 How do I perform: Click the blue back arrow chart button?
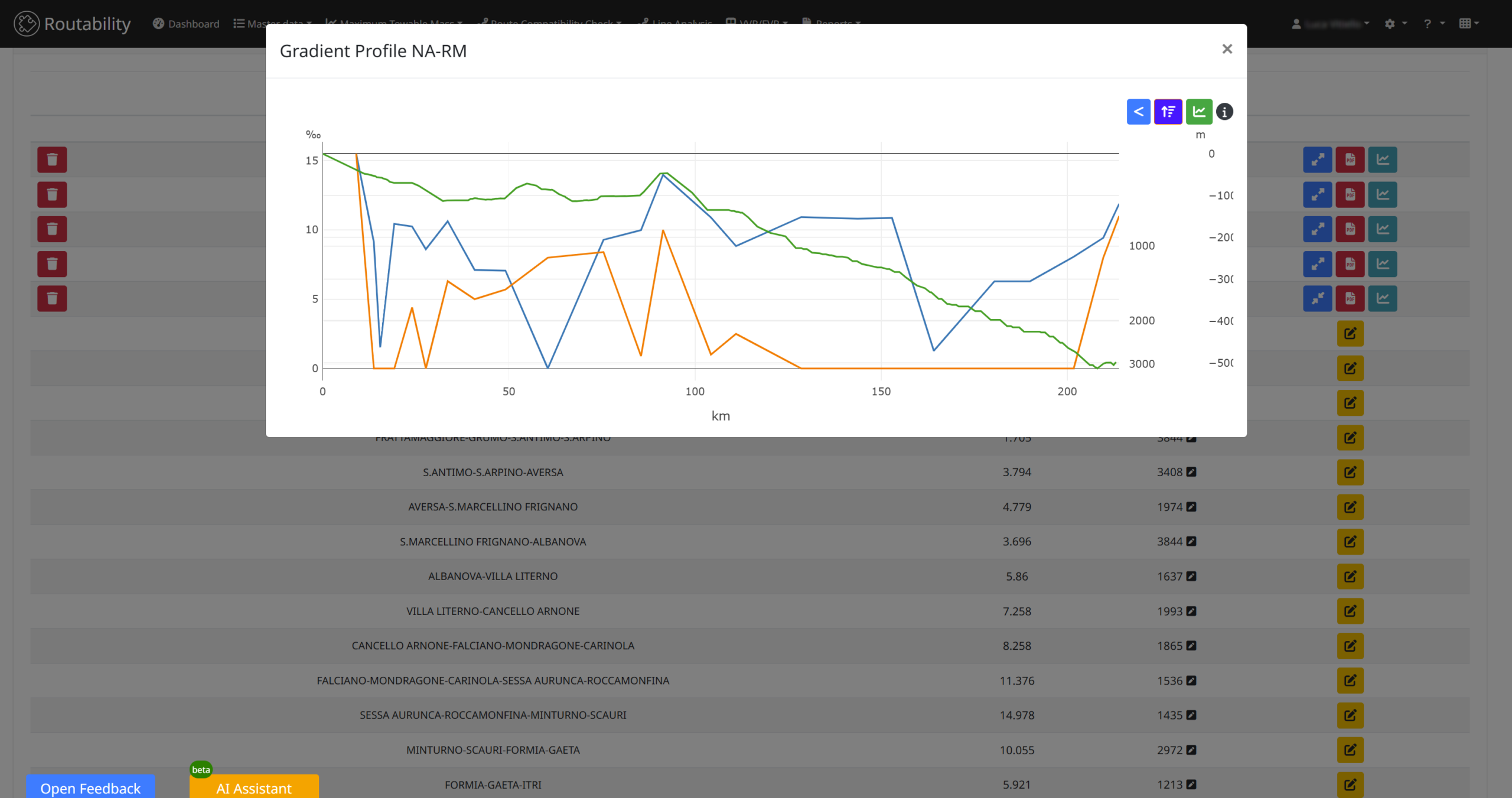(x=1138, y=112)
